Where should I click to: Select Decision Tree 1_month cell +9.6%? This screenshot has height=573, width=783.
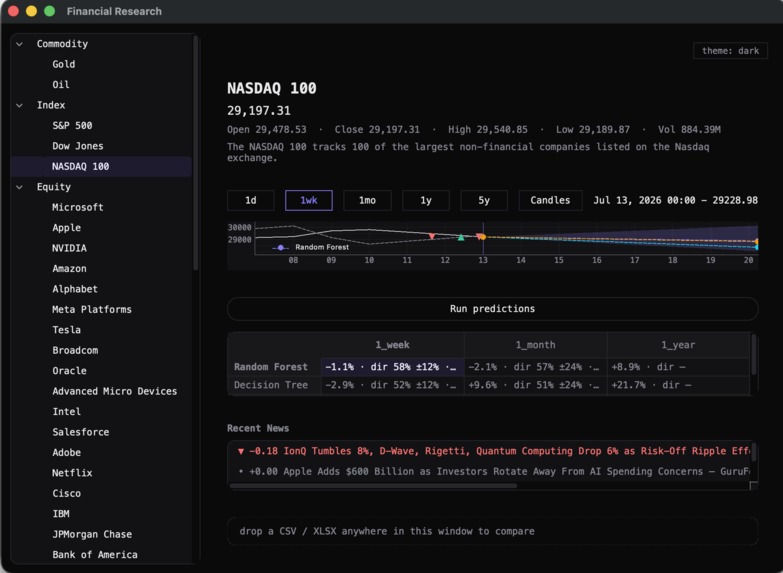[535, 385]
